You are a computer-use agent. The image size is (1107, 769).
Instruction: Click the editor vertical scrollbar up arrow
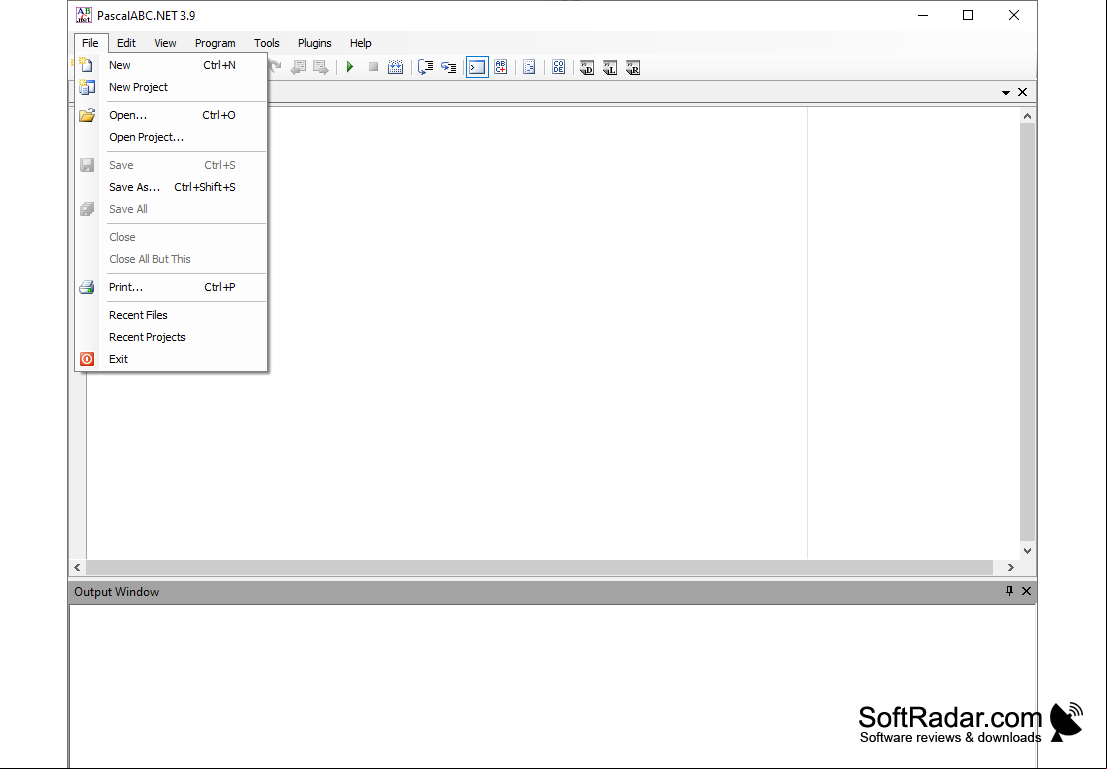point(1027,116)
